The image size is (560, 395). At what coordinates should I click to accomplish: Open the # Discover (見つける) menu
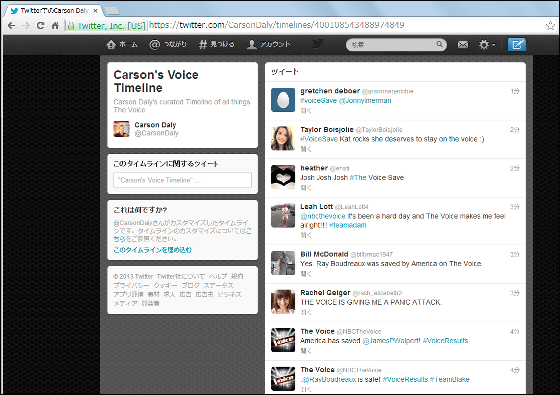(216, 44)
